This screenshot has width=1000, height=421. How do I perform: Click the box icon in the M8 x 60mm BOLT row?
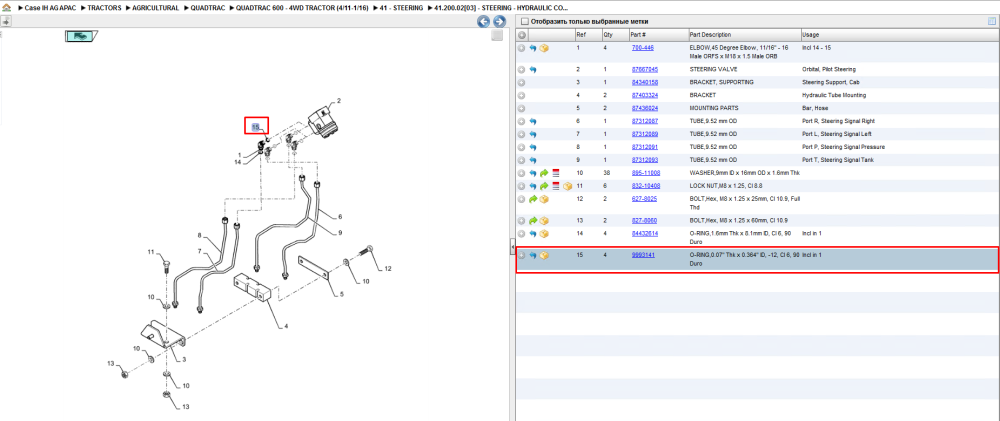[544, 221]
